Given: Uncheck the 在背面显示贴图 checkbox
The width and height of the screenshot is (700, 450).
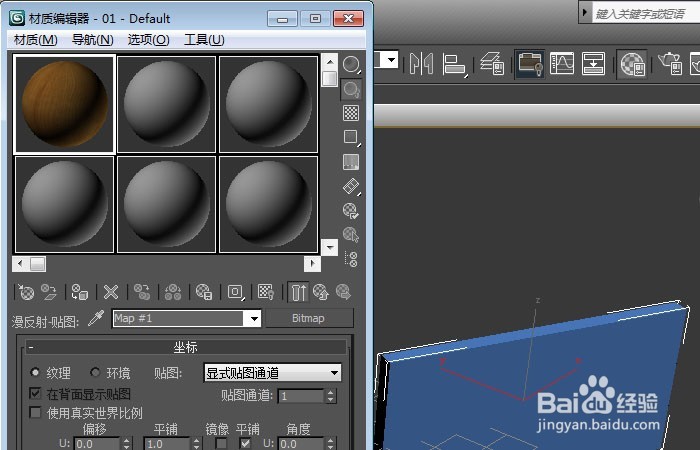Looking at the screenshot, I should pos(35,393).
